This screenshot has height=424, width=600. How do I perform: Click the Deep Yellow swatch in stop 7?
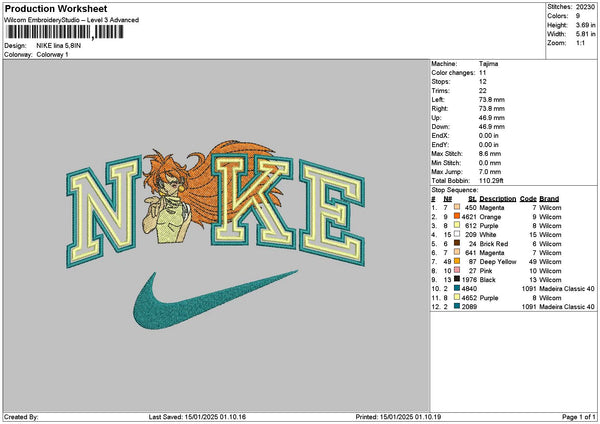click(x=457, y=261)
